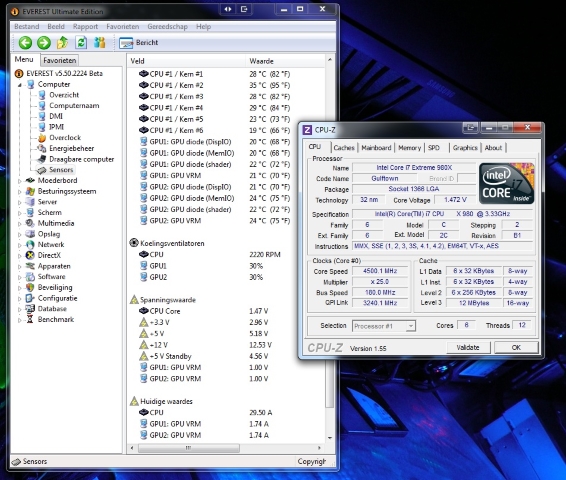Expand the Scherm tree node arrow
The height and width of the screenshot is (480, 566).
pos(20,213)
